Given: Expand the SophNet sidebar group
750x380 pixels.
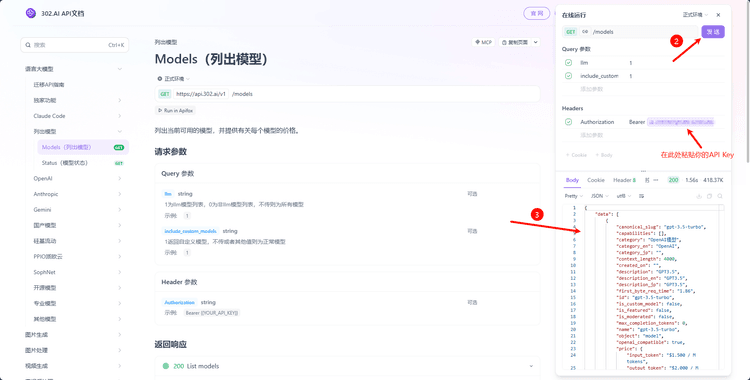Looking at the screenshot, I should click(x=119, y=272).
